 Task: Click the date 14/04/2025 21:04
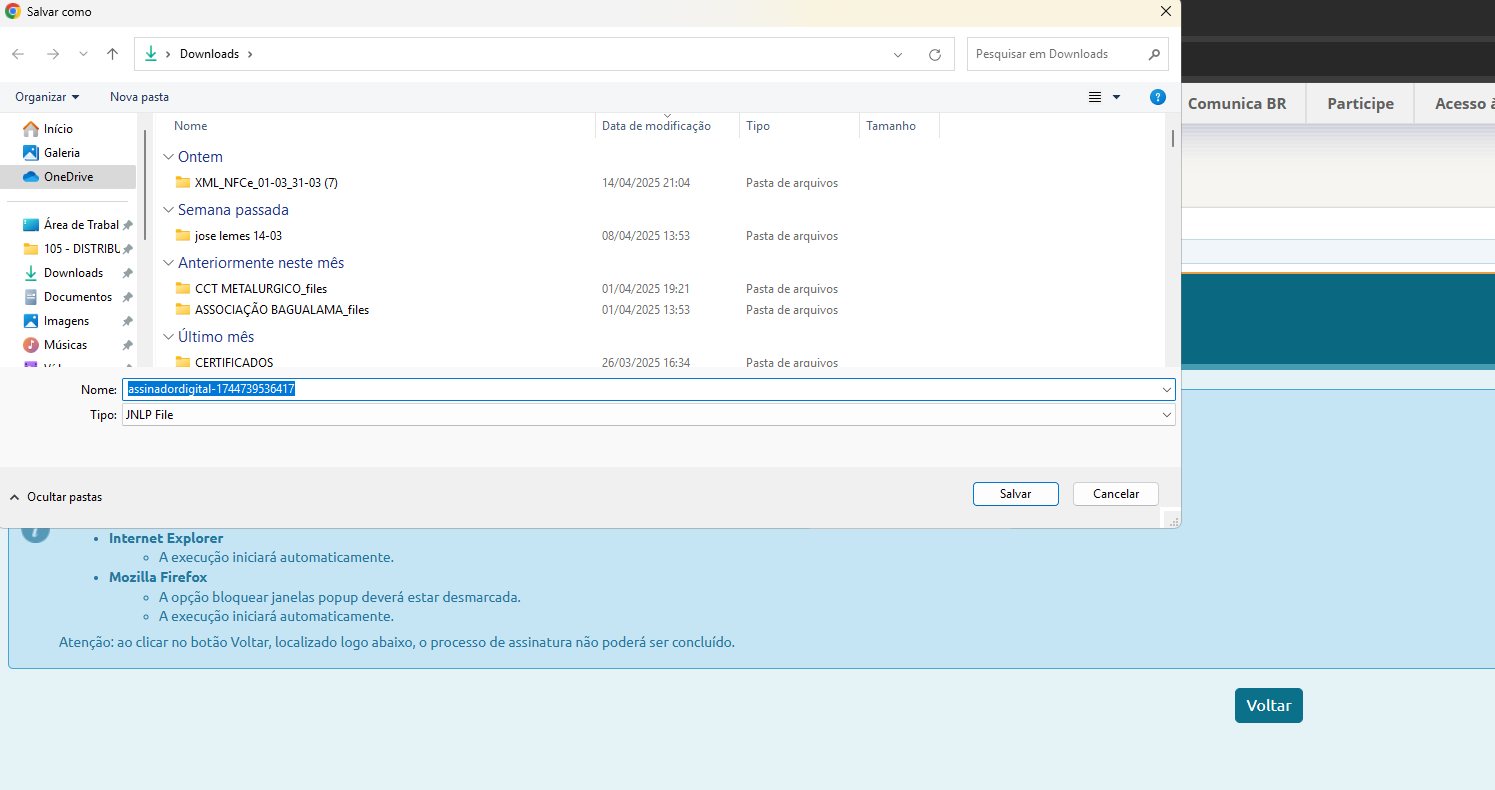coord(646,183)
